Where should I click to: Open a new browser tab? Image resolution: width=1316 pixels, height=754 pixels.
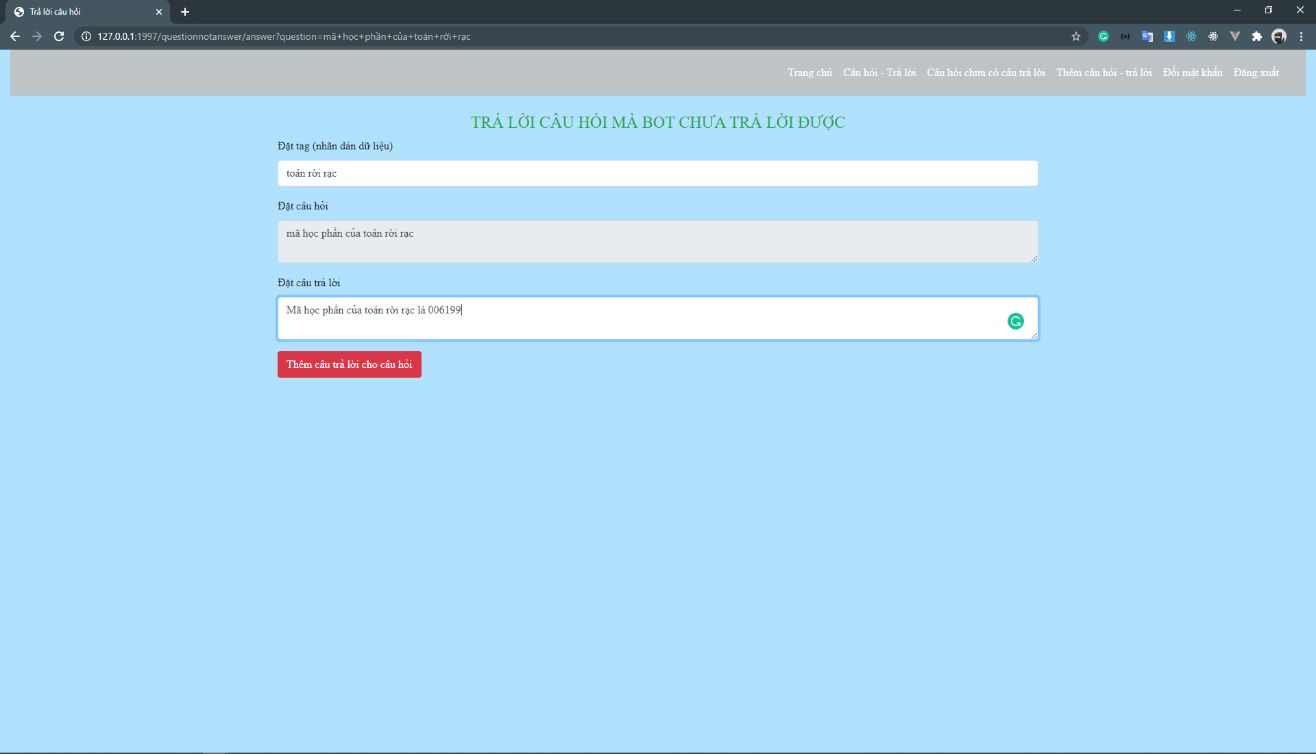(x=185, y=12)
